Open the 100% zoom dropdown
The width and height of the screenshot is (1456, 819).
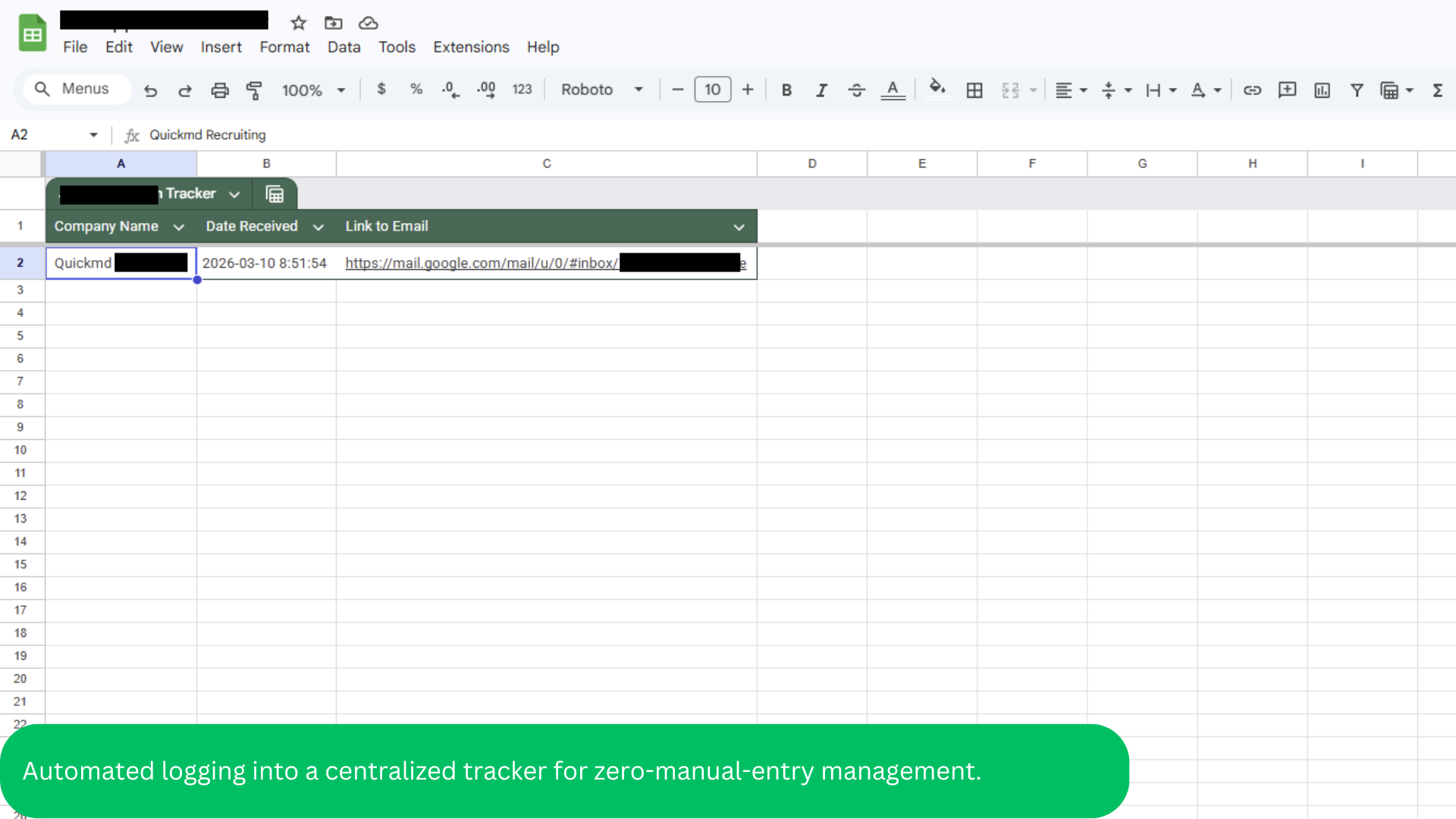(x=313, y=90)
